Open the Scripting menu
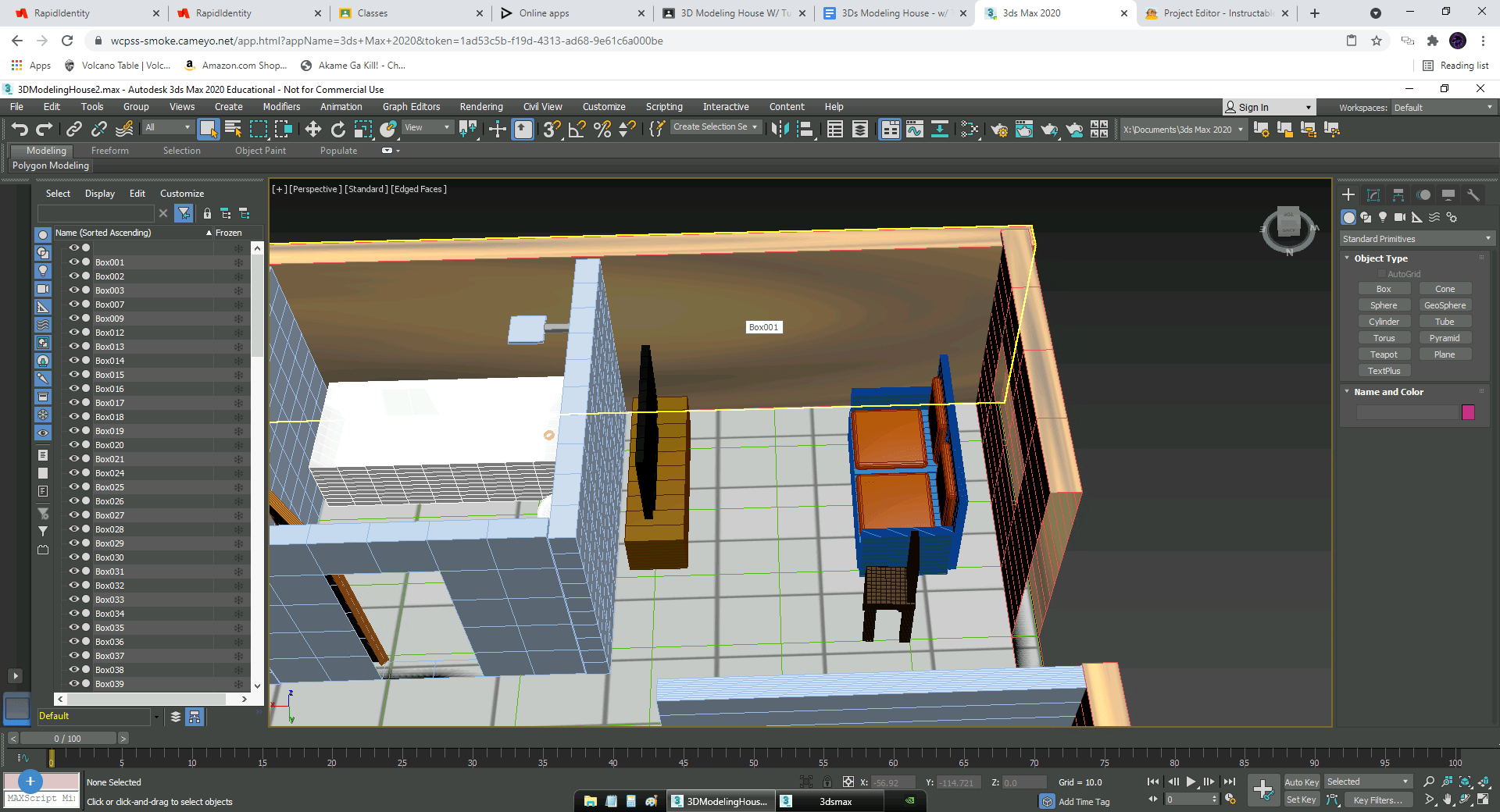The height and width of the screenshot is (812, 1500). pos(663,107)
